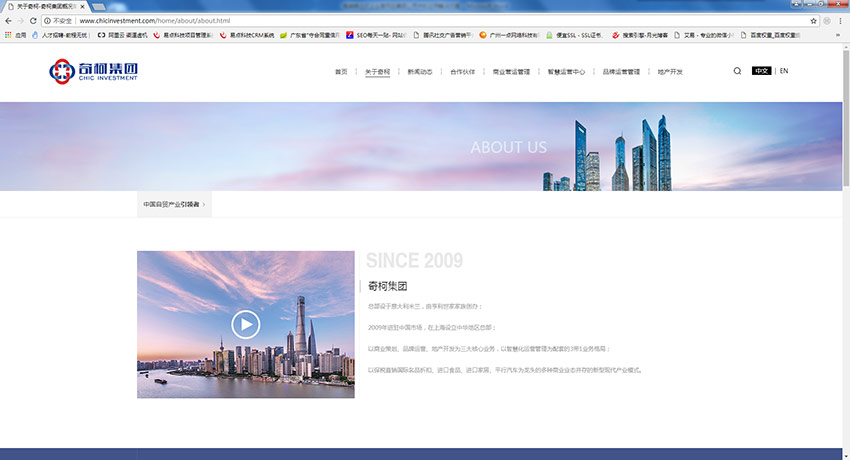850x460 pixels.
Task: Open the 广州一点网络科技 bookmark
Action: pos(510,35)
